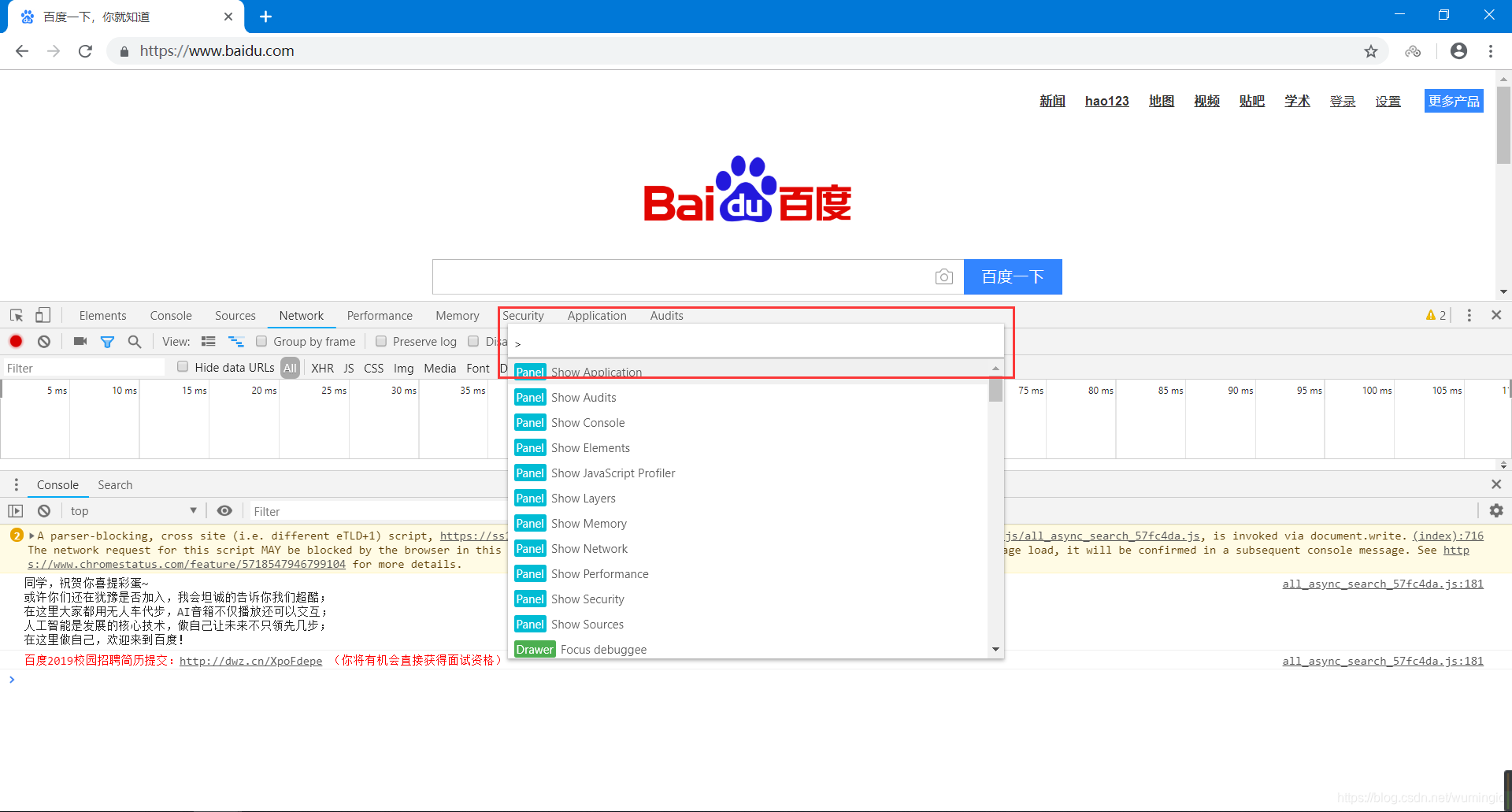The image size is (1512, 812).
Task: Clear the console output
Action: 44,510
